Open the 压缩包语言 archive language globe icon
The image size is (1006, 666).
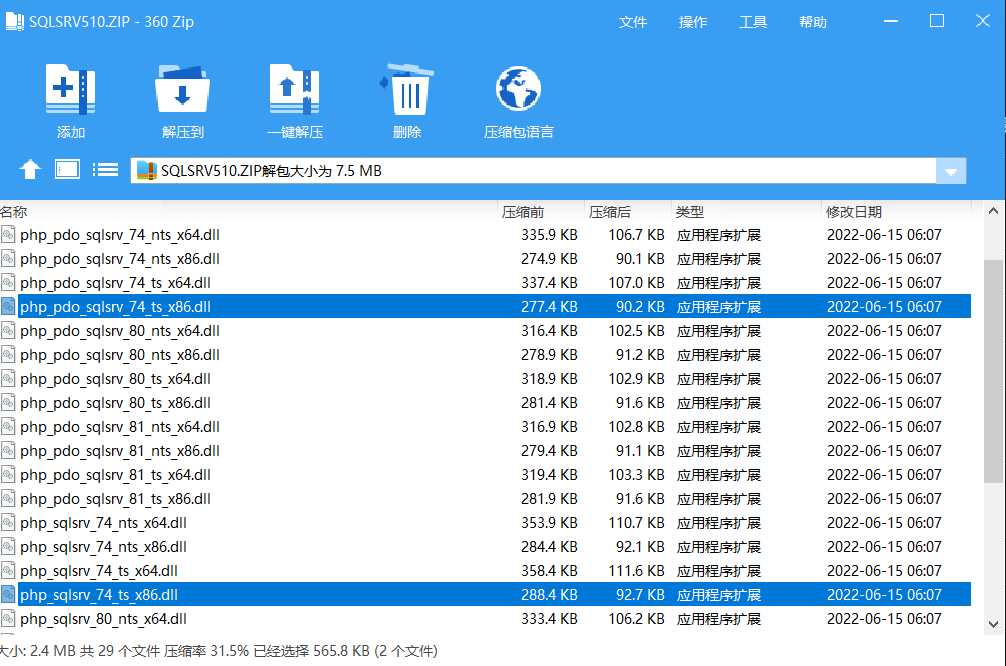(x=518, y=92)
